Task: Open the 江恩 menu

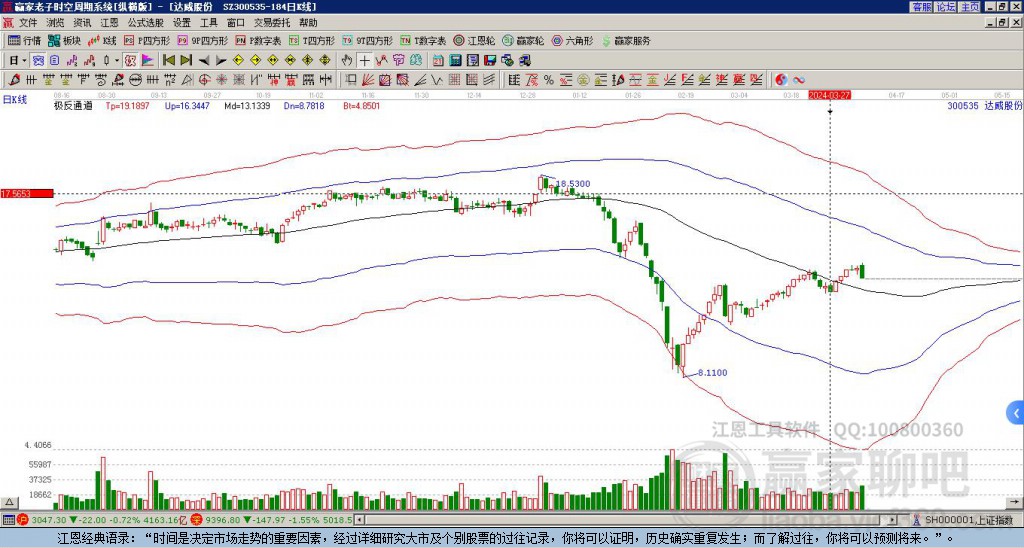Action: coord(109,23)
